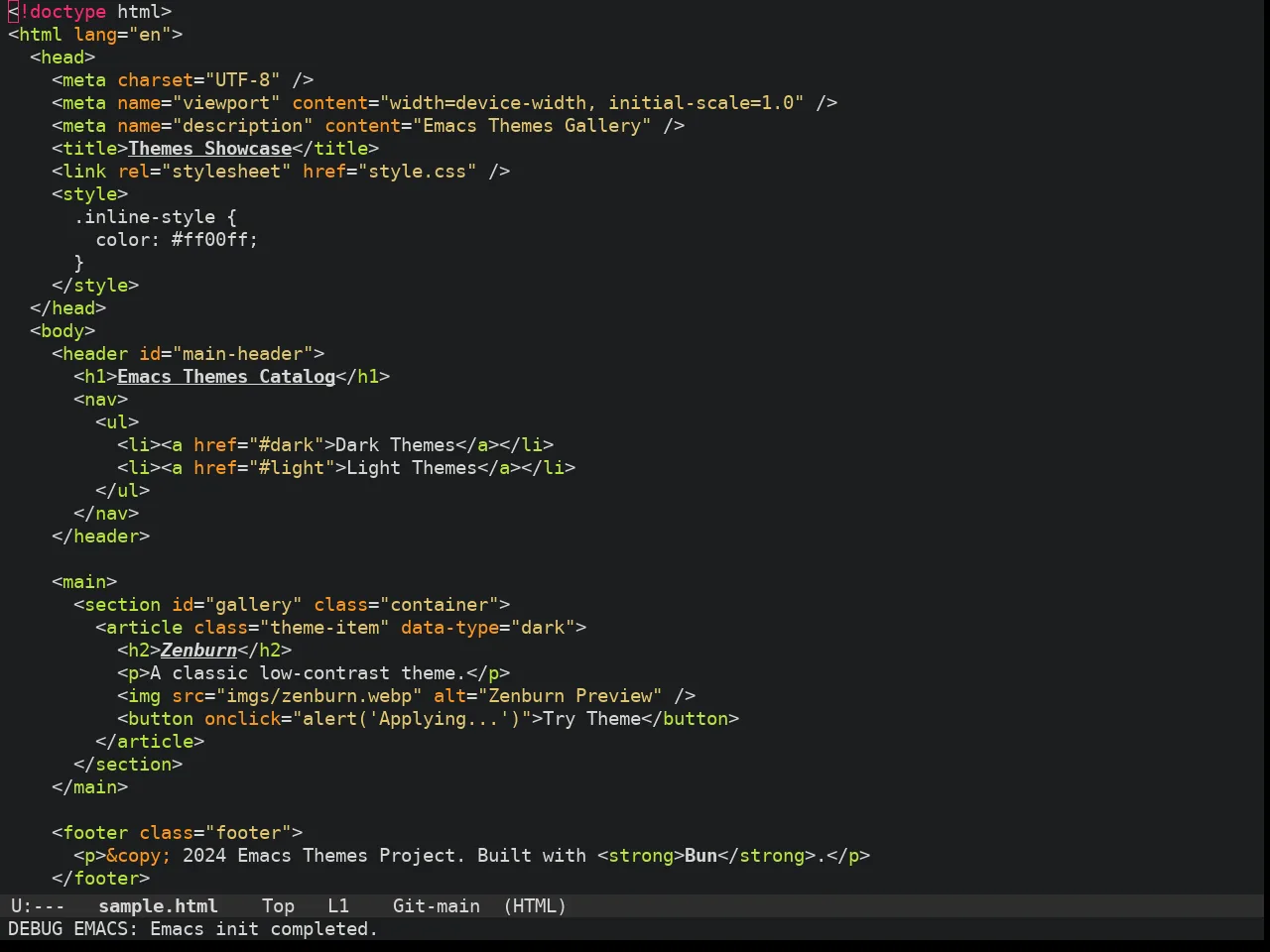The width and height of the screenshot is (1270, 952).
Task: Click the sample.html buffer name in mode line
Action: [158, 905]
